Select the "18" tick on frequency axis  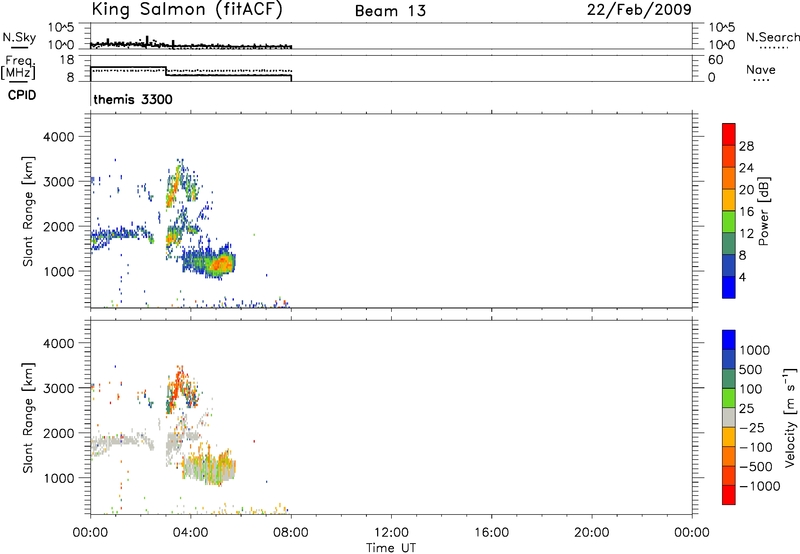tap(67, 60)
